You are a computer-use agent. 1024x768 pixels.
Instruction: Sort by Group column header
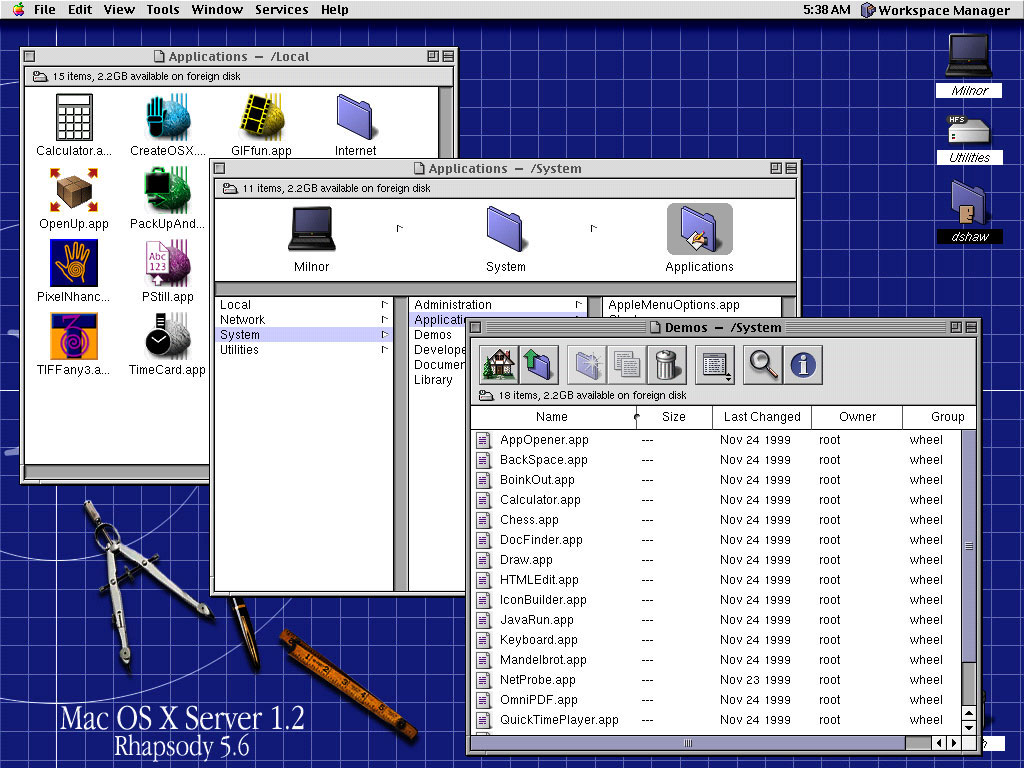click(940, 417)
